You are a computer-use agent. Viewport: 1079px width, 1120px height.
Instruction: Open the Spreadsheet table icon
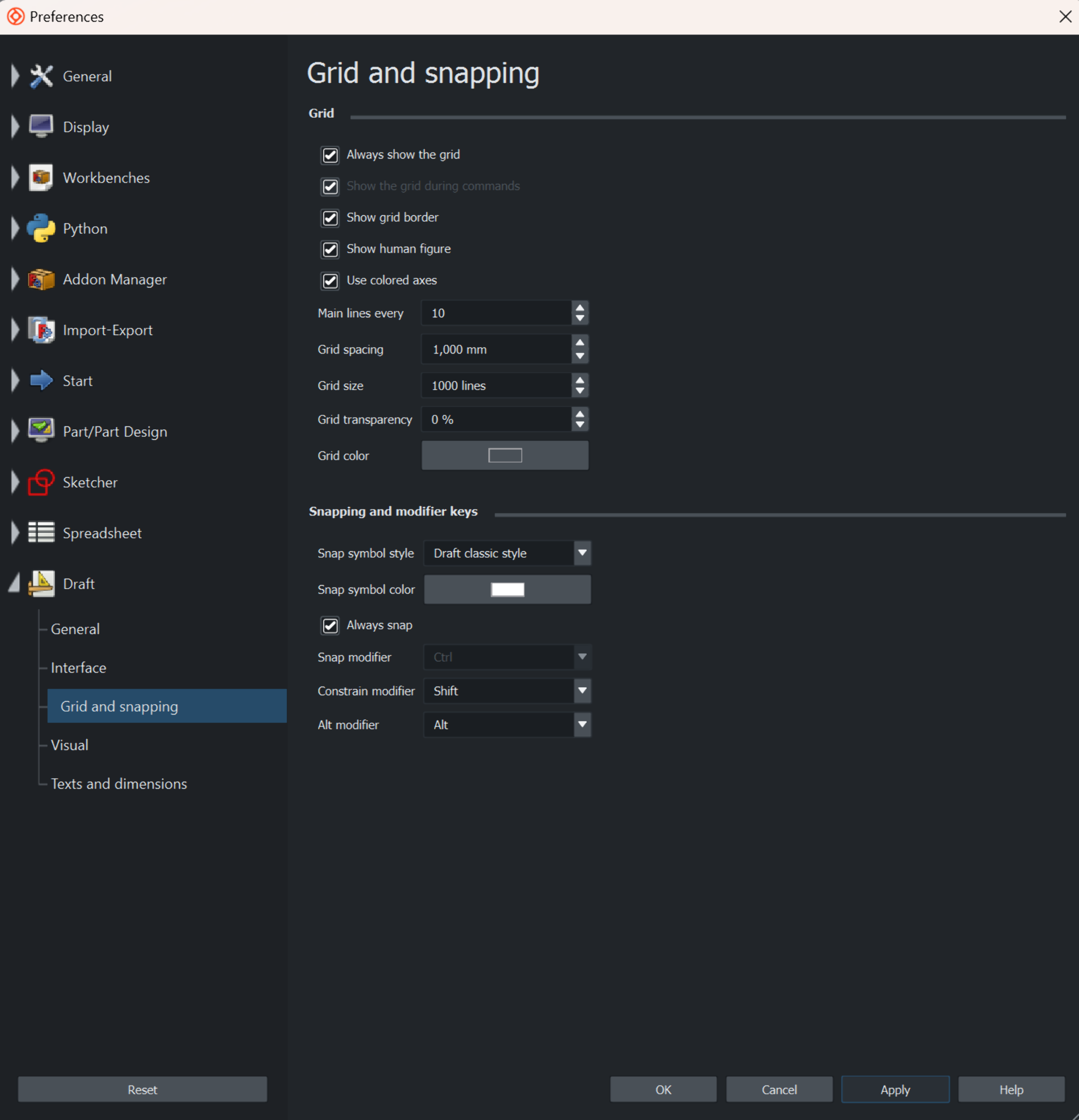click(x=41, y=533)
